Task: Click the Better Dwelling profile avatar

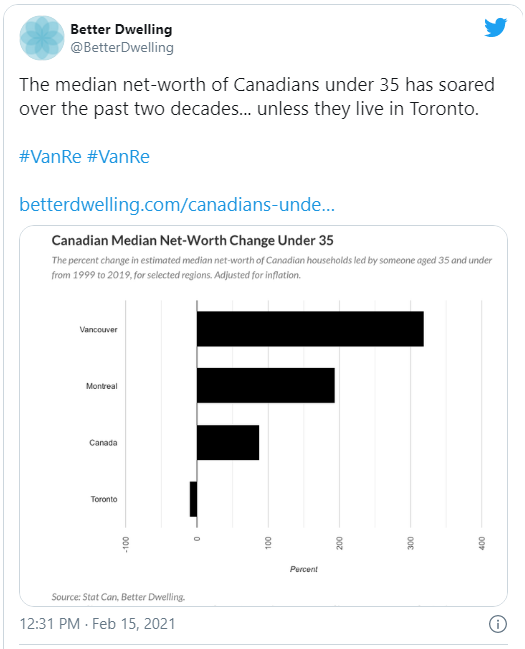Action: [x=42, y=38]
